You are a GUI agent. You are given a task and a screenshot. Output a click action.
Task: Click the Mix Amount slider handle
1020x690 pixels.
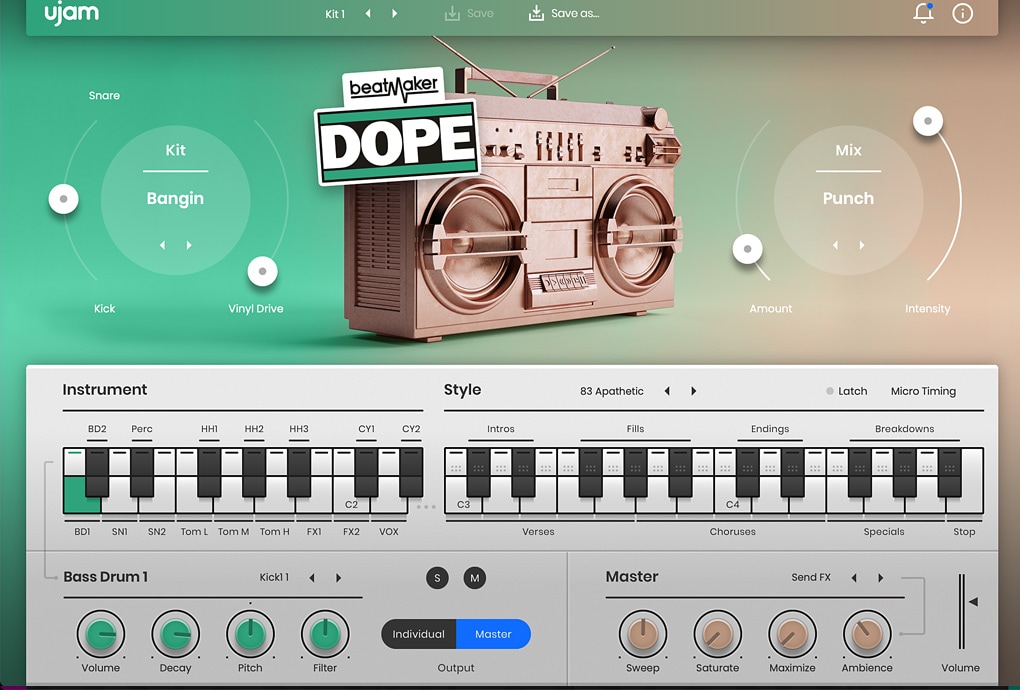tap(747, 249)
